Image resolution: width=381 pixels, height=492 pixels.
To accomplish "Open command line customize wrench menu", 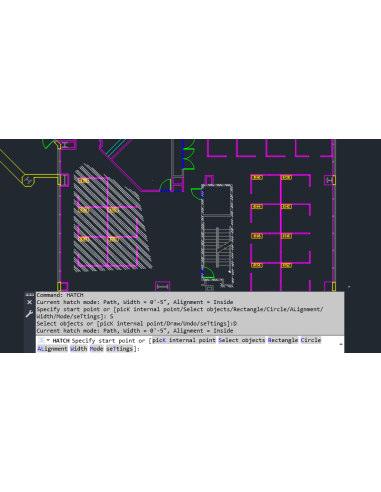I will point(29,314).
